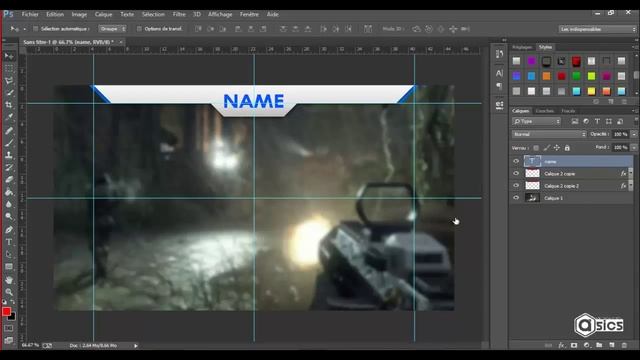Image resolution: width=640 pixels, height=360 pixels.
Task: Open the Opacité slider dropdown arrow
Action: coord(634,134)
